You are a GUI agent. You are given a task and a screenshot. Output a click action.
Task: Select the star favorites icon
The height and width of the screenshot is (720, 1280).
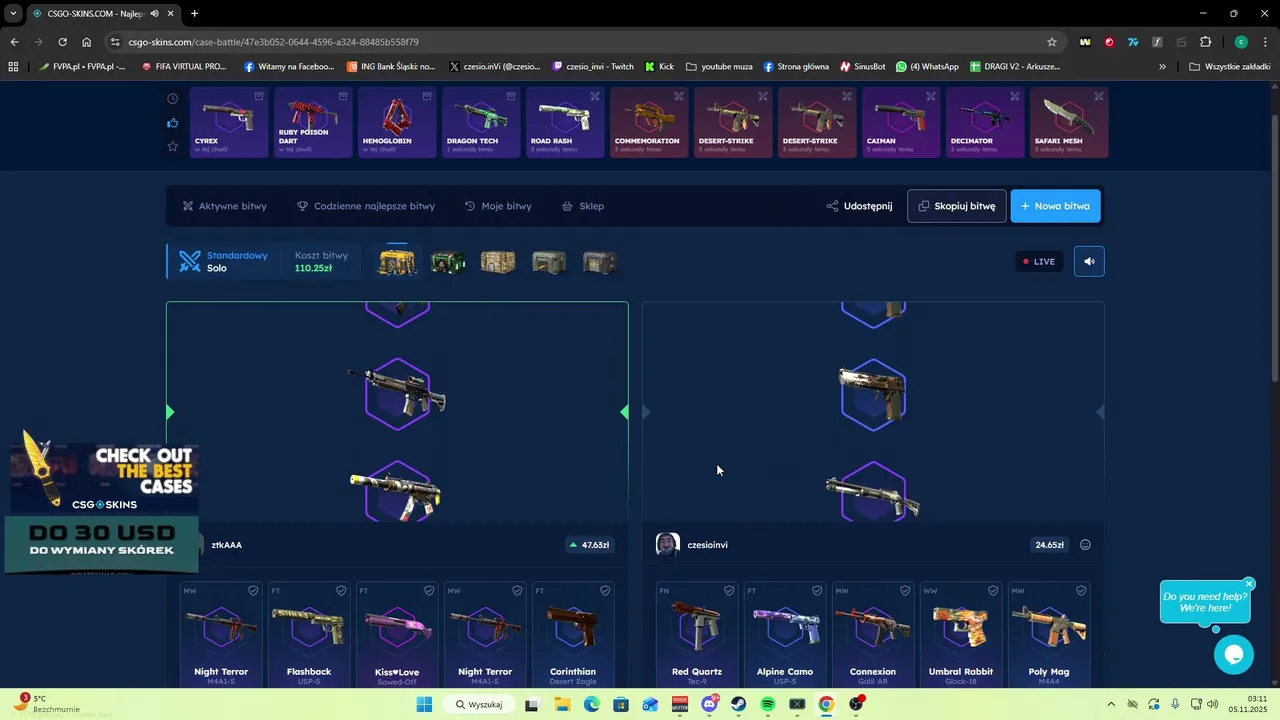tap(173, 146)
